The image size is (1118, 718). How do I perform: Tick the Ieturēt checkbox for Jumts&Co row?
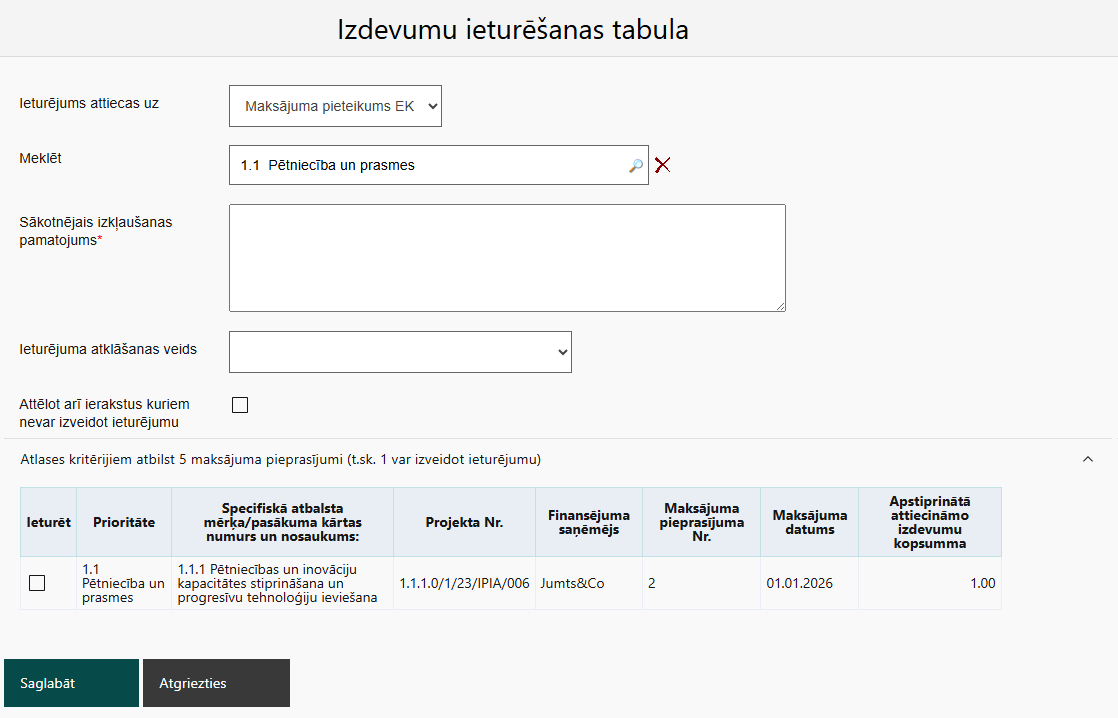[x=37, y=583]
